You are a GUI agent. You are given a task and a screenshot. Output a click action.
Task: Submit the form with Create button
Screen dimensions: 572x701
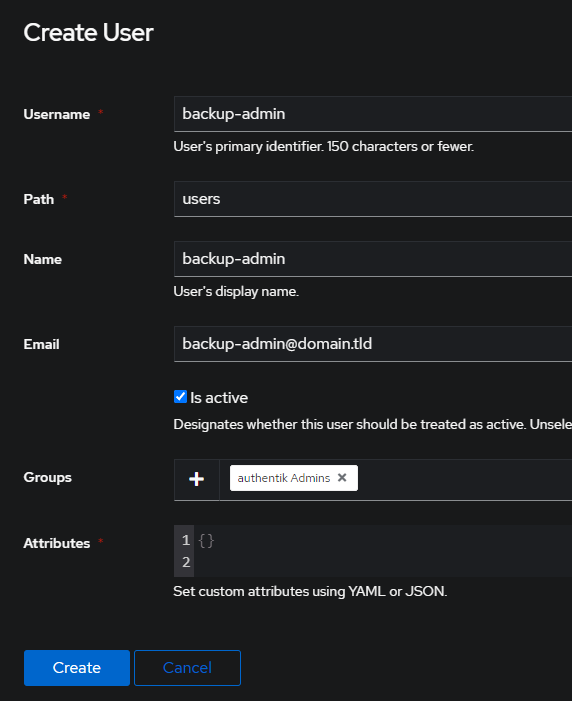click(x=77, y=668)
